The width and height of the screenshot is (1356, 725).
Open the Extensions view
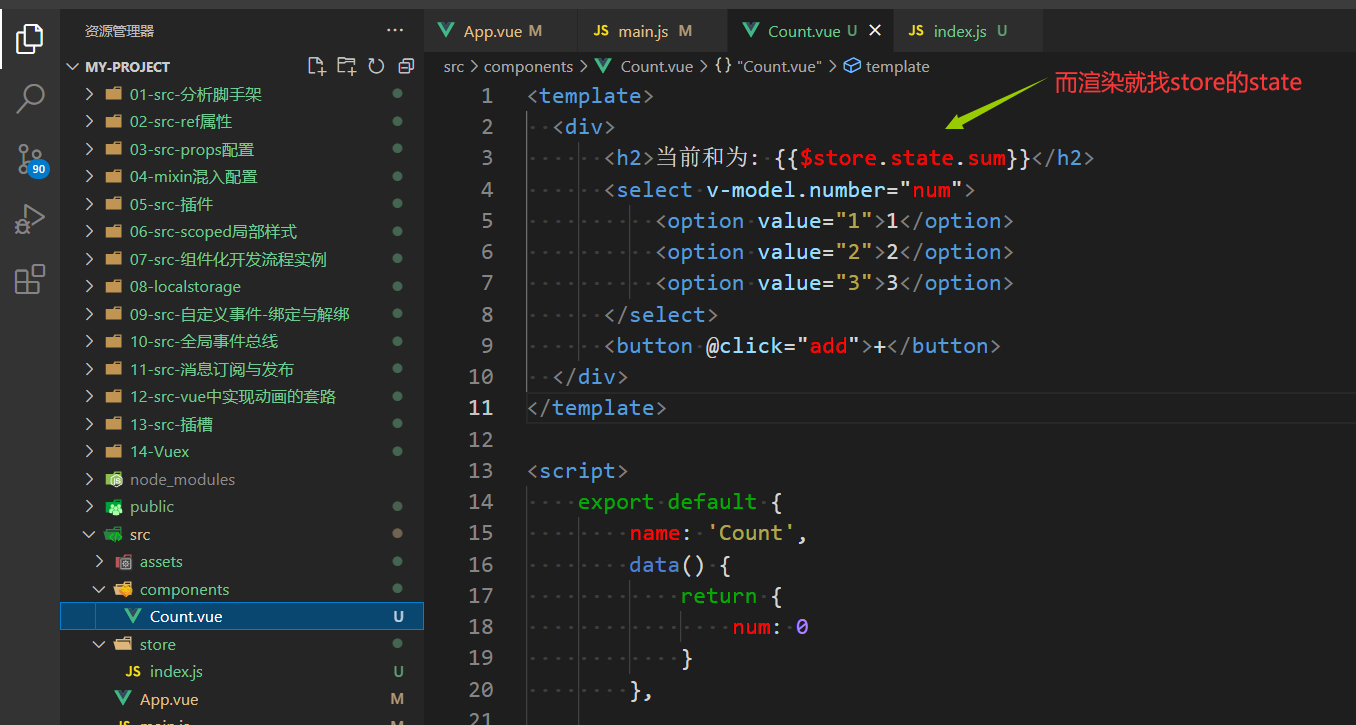pyautogui.click(x=30, y=279)
